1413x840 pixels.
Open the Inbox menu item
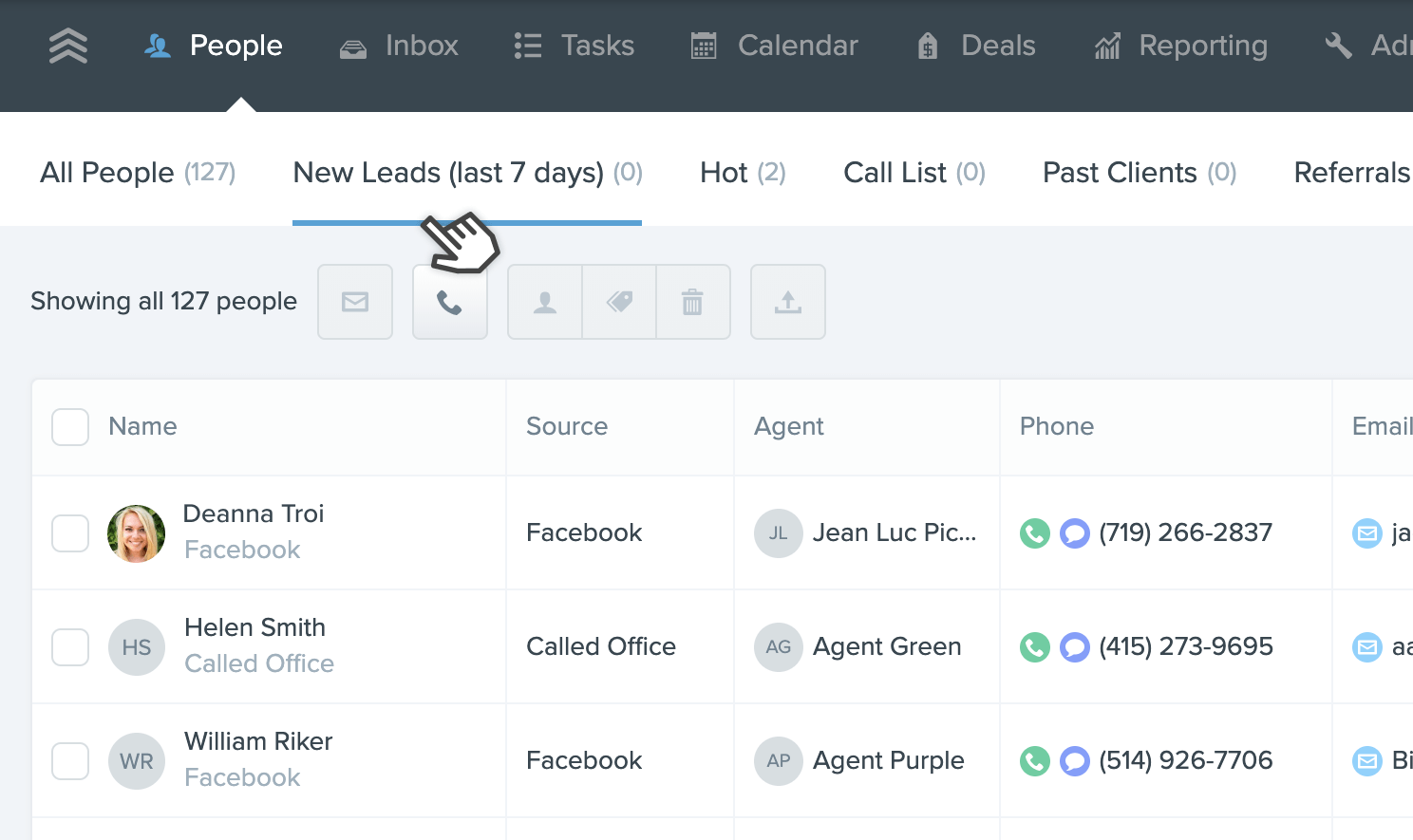pyautogui.click(x=400, y=46)
